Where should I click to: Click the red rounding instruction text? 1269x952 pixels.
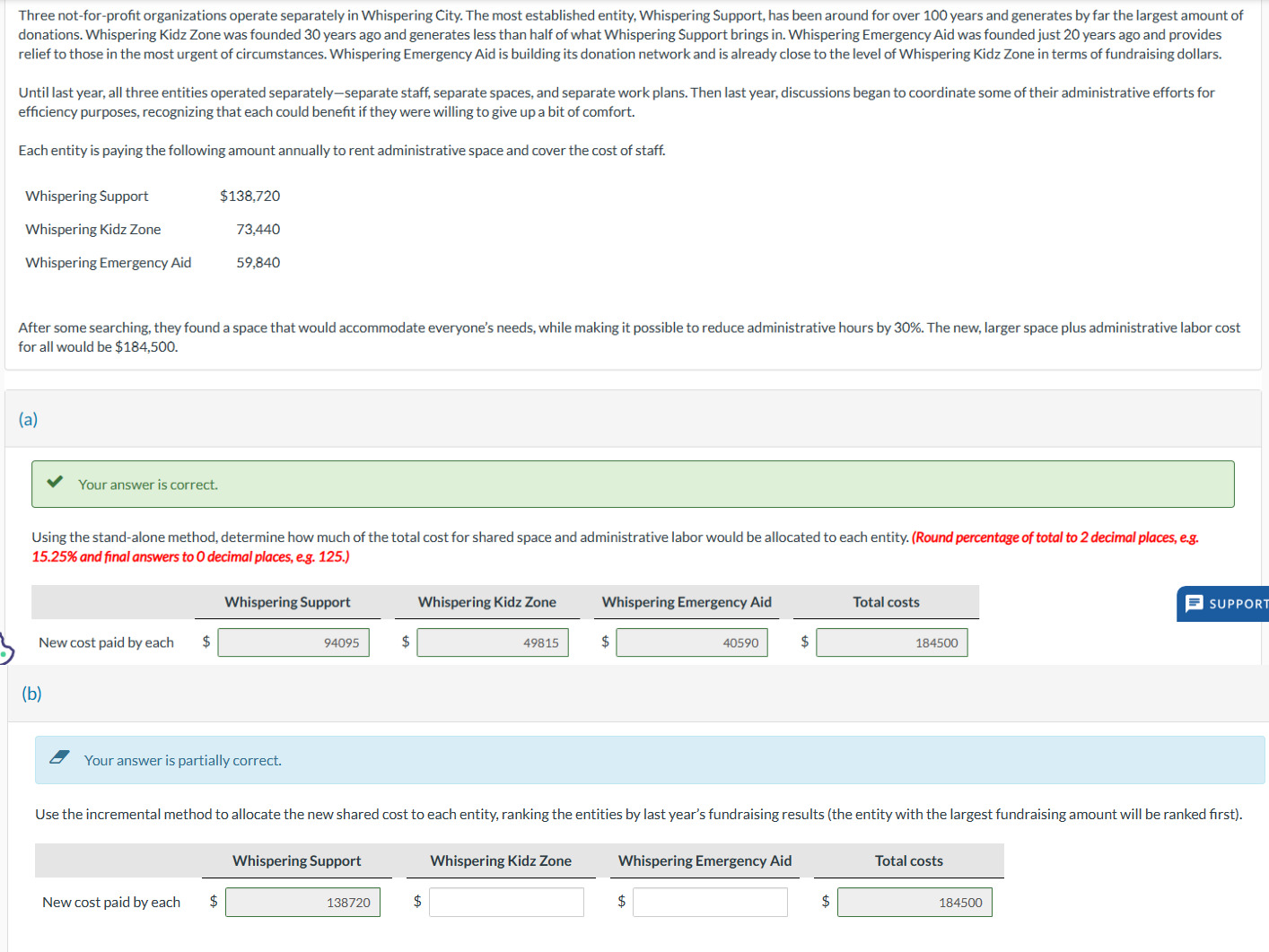click(615, 546)
